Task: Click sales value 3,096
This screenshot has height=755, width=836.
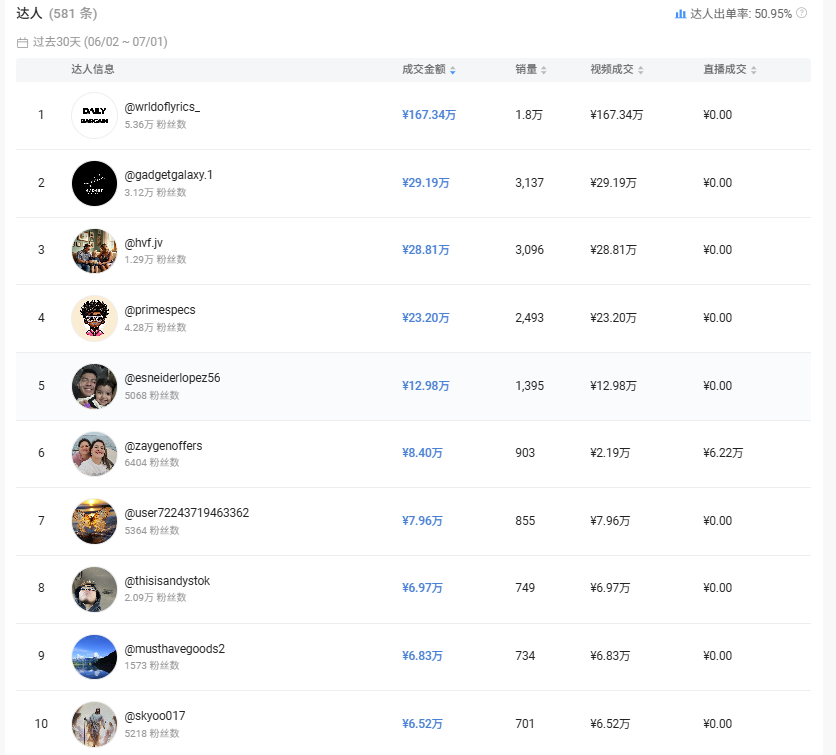Action: click(x=529, y=250)
